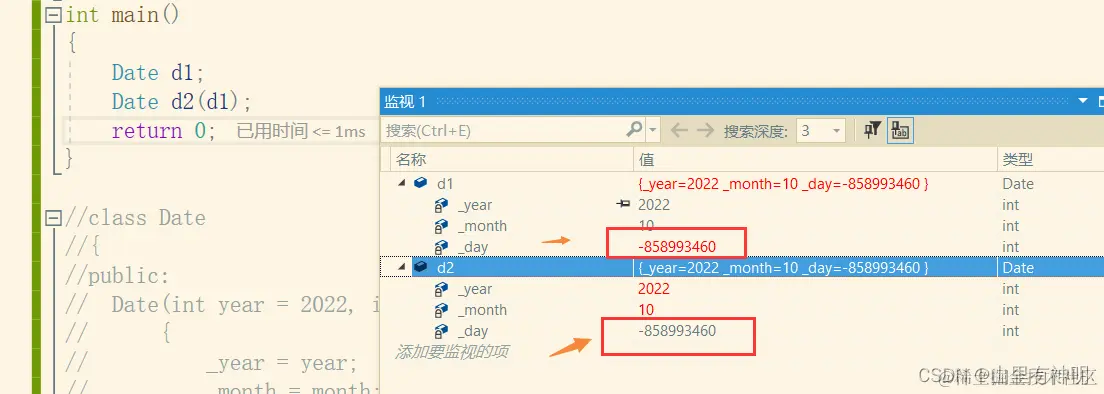
Task: Click the 值 column header
Action: (646, 160)
